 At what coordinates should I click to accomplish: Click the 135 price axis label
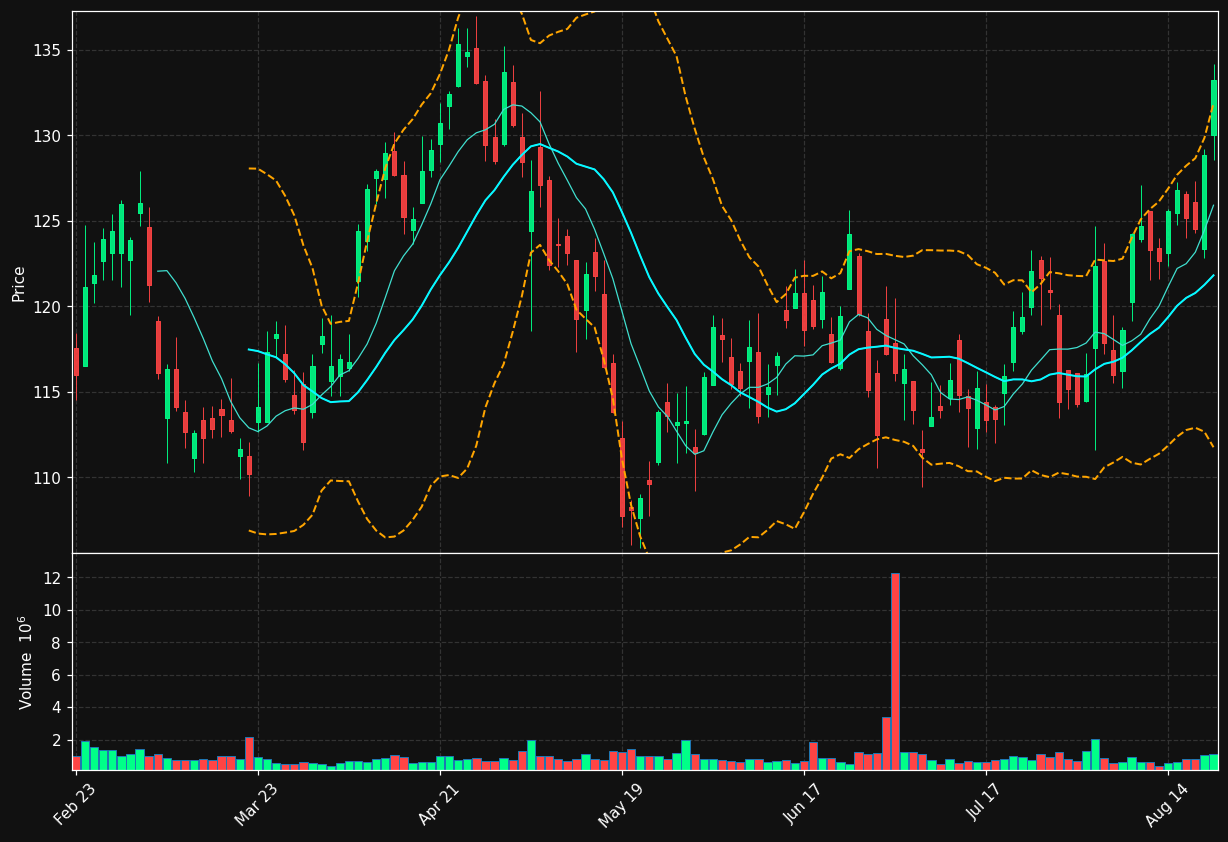point(47,51)
